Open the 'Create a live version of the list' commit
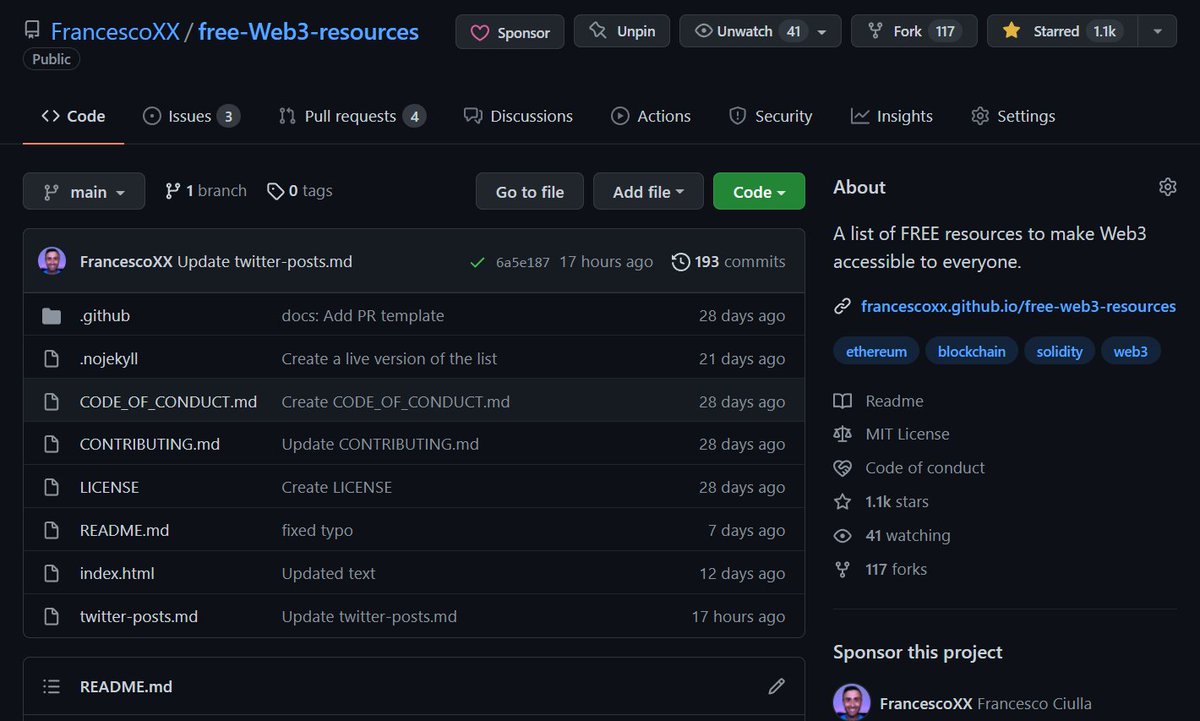1200x721 pixels. 389,359
